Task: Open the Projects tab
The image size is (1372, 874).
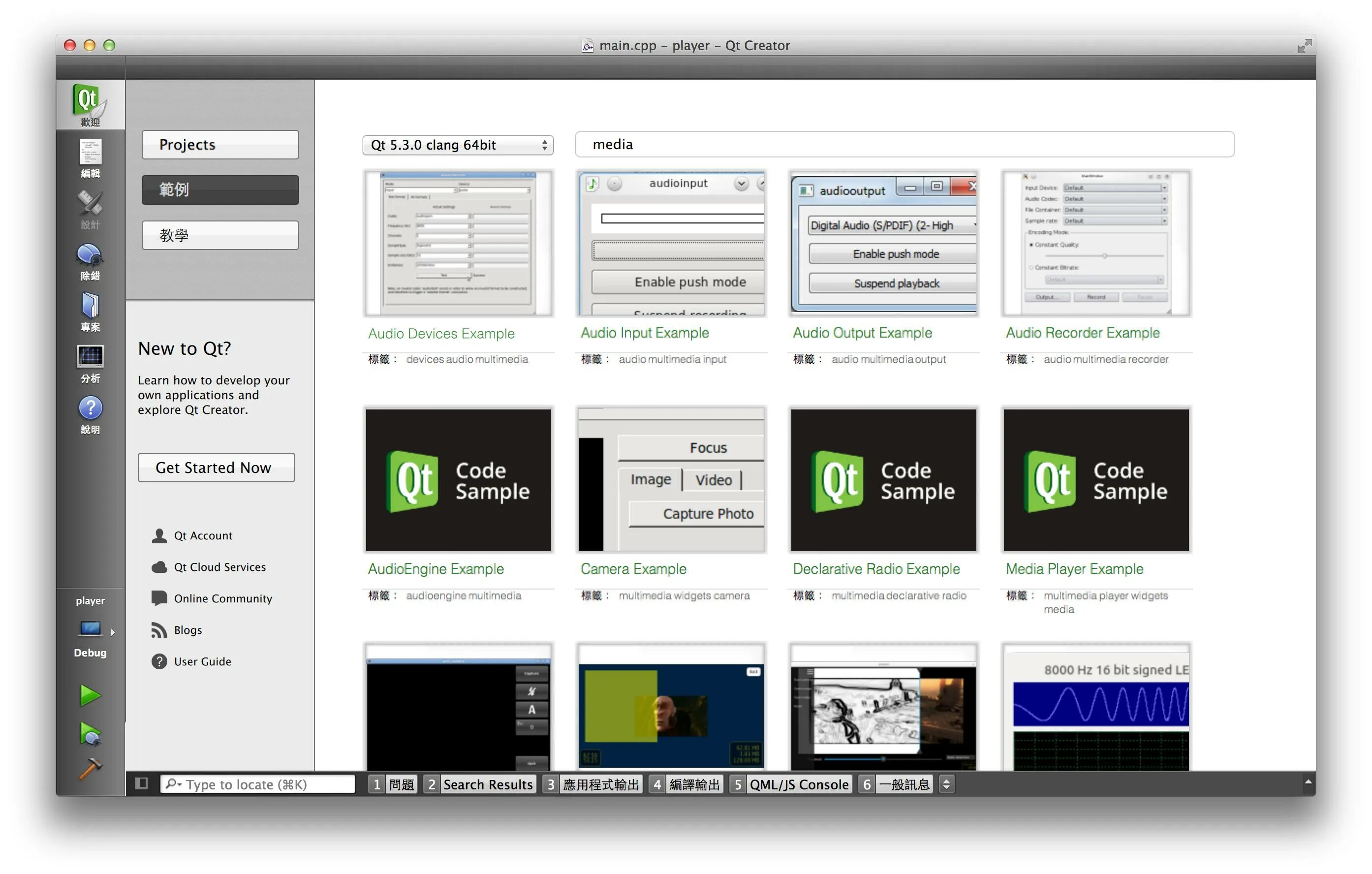Action: pyautogui.click(x=220, y=145)
